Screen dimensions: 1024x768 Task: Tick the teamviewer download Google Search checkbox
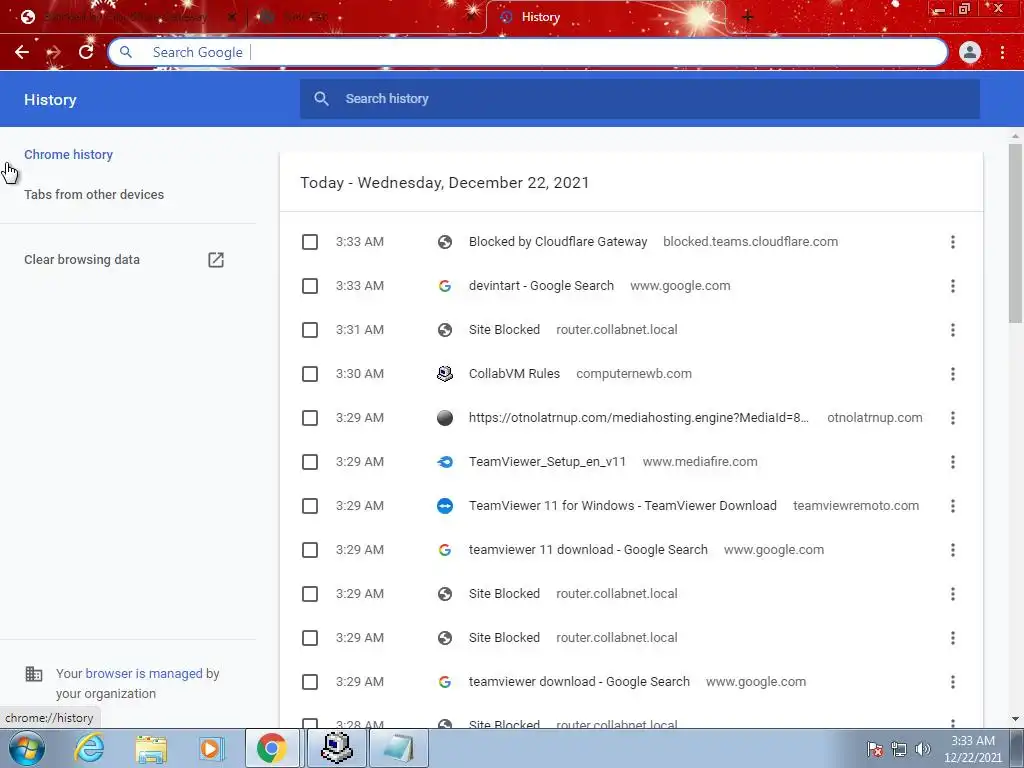pos(310,682)
